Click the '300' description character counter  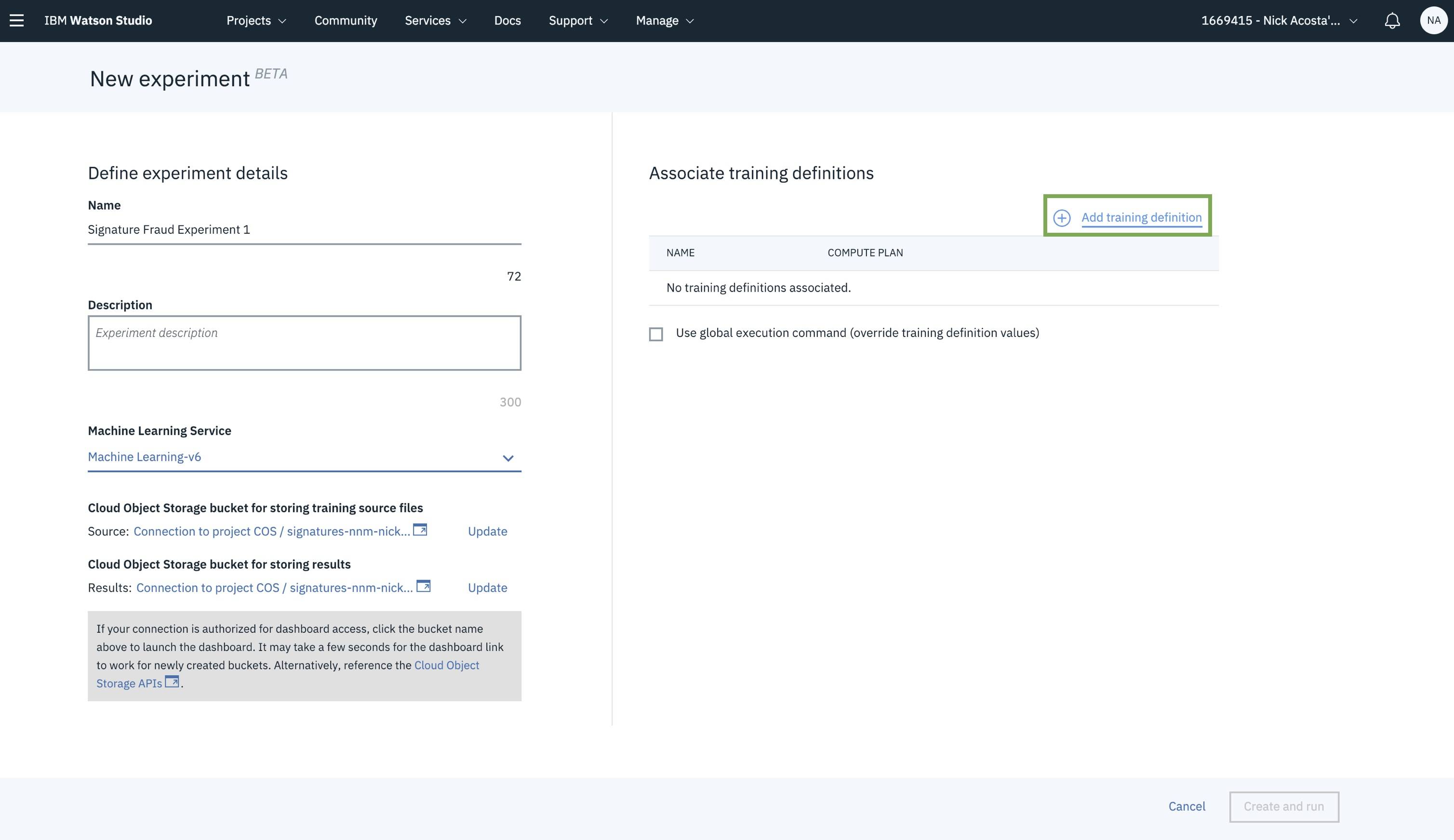tap(510, 402)
